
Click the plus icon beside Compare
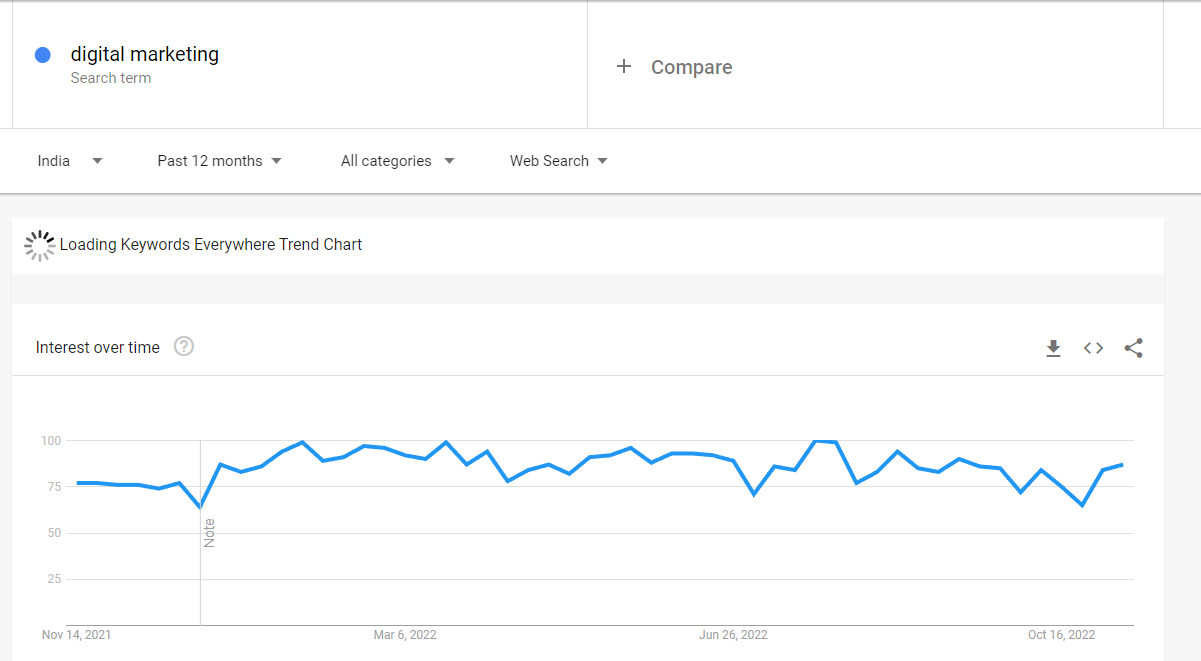(624, 66)
